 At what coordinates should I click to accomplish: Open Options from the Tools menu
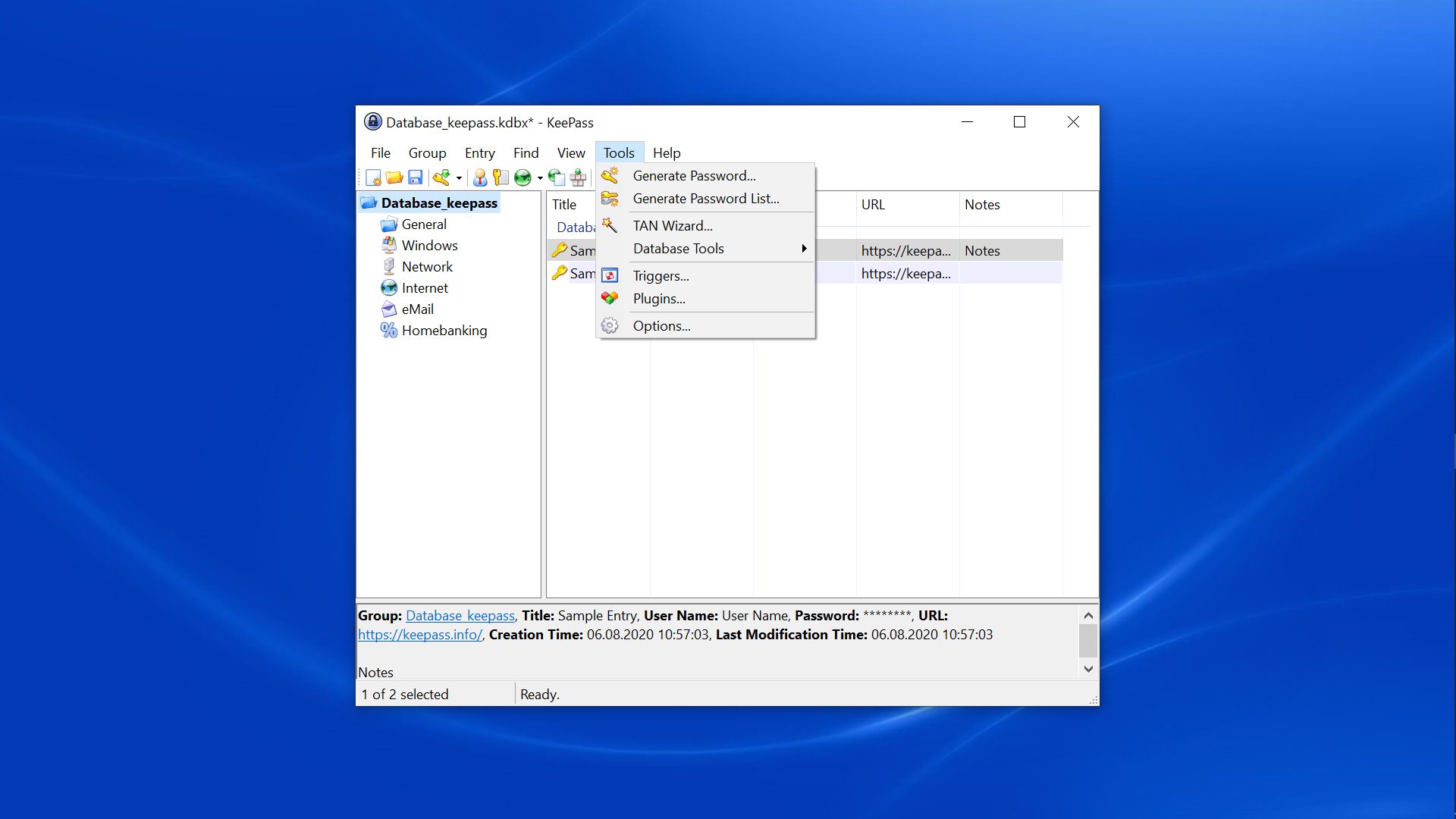point(661,326)
